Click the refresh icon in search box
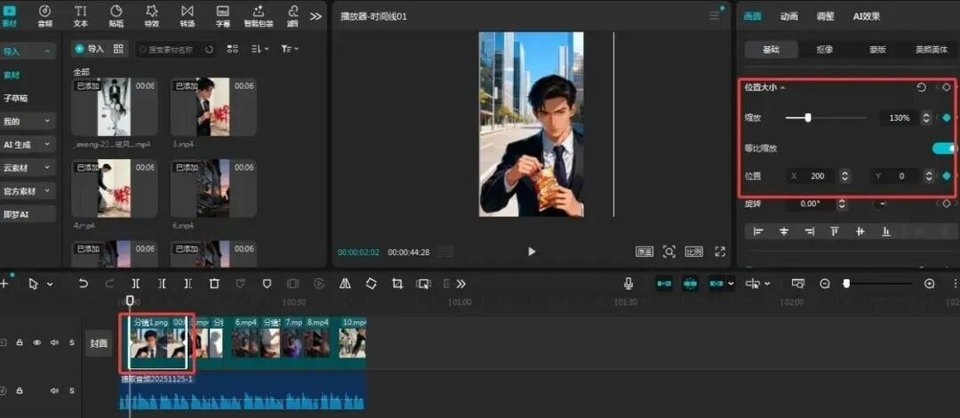The height and width of the screenshot is (418, 960). (209, 49)
